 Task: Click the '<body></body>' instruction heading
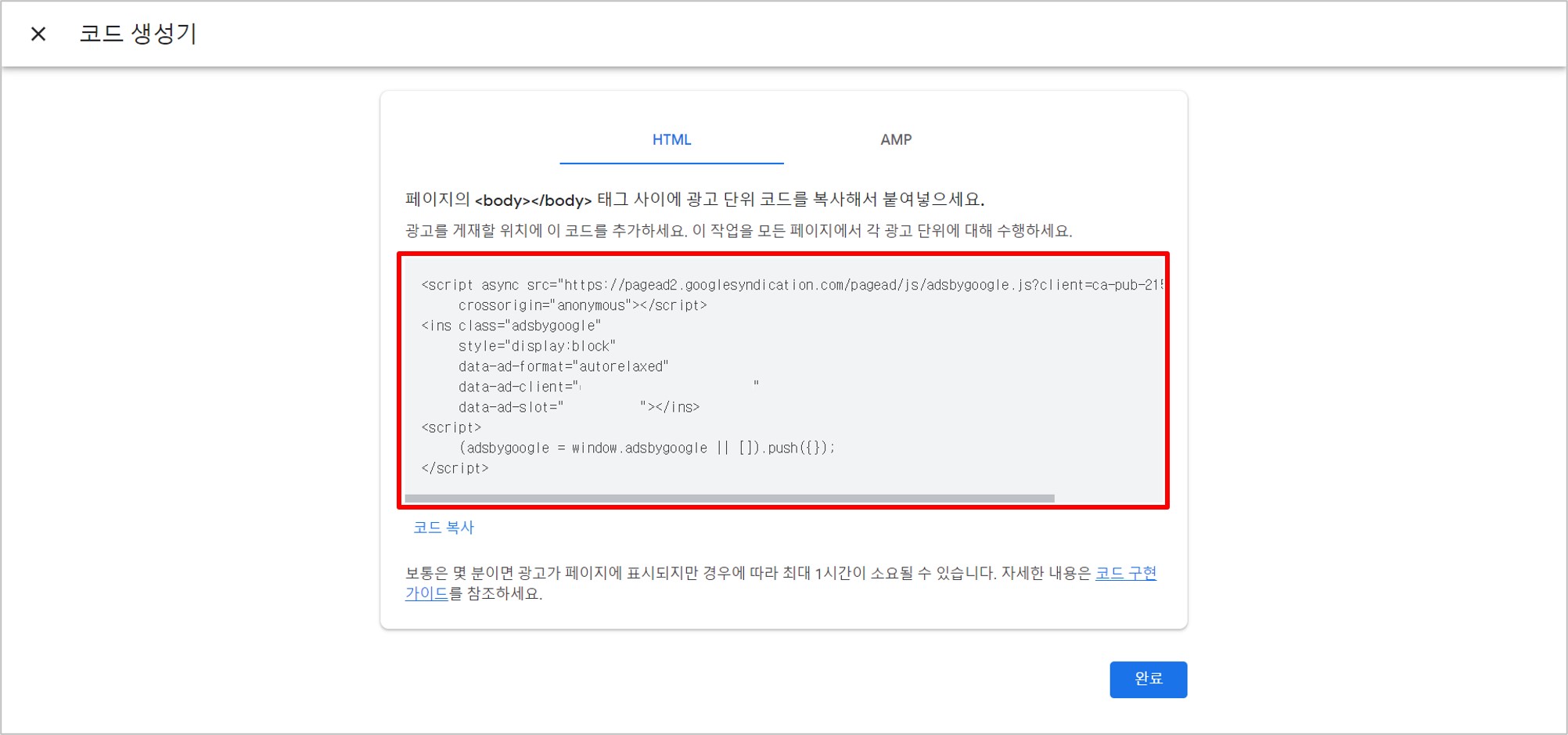(695, 200)
